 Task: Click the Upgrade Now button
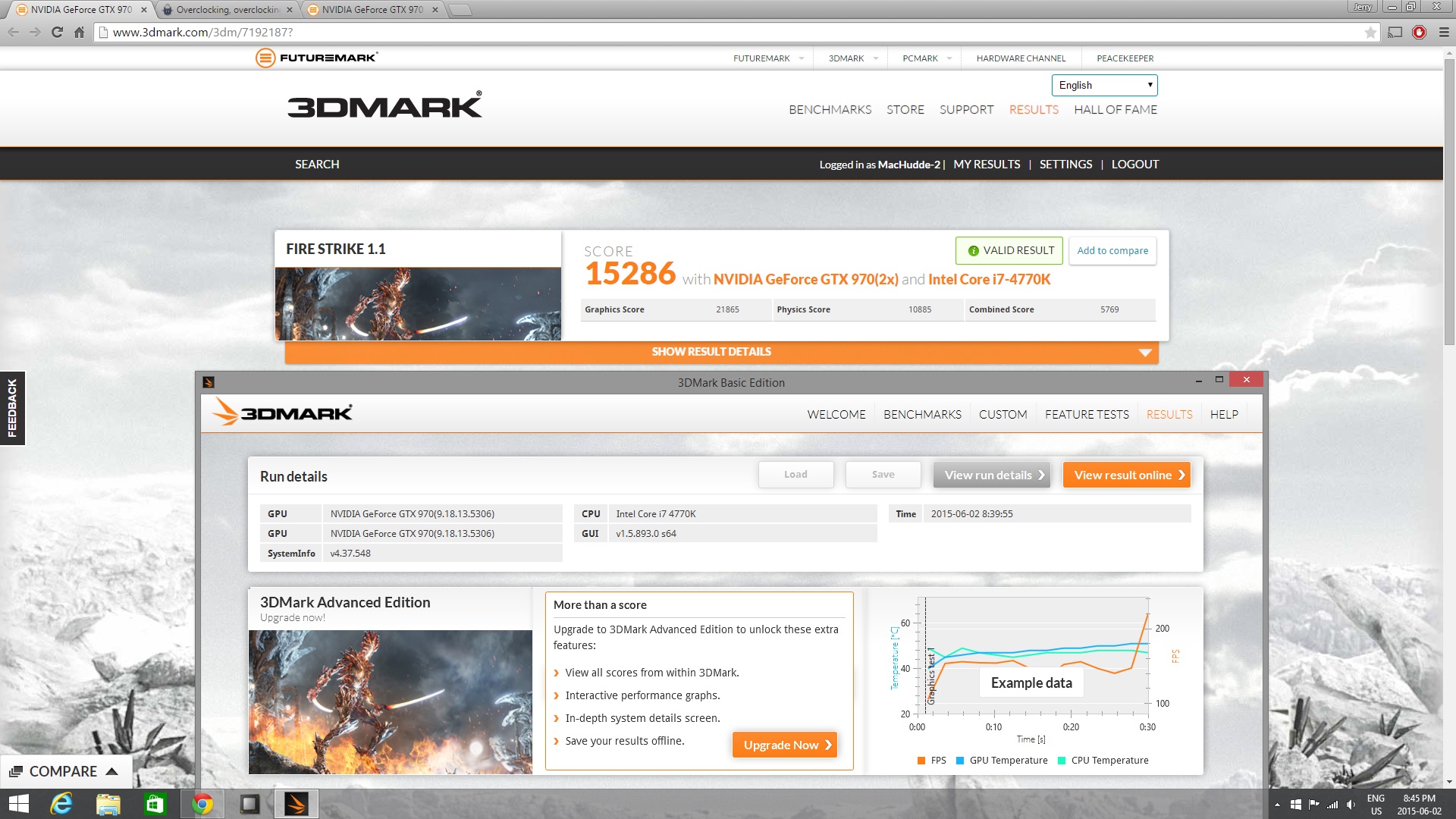785,745
